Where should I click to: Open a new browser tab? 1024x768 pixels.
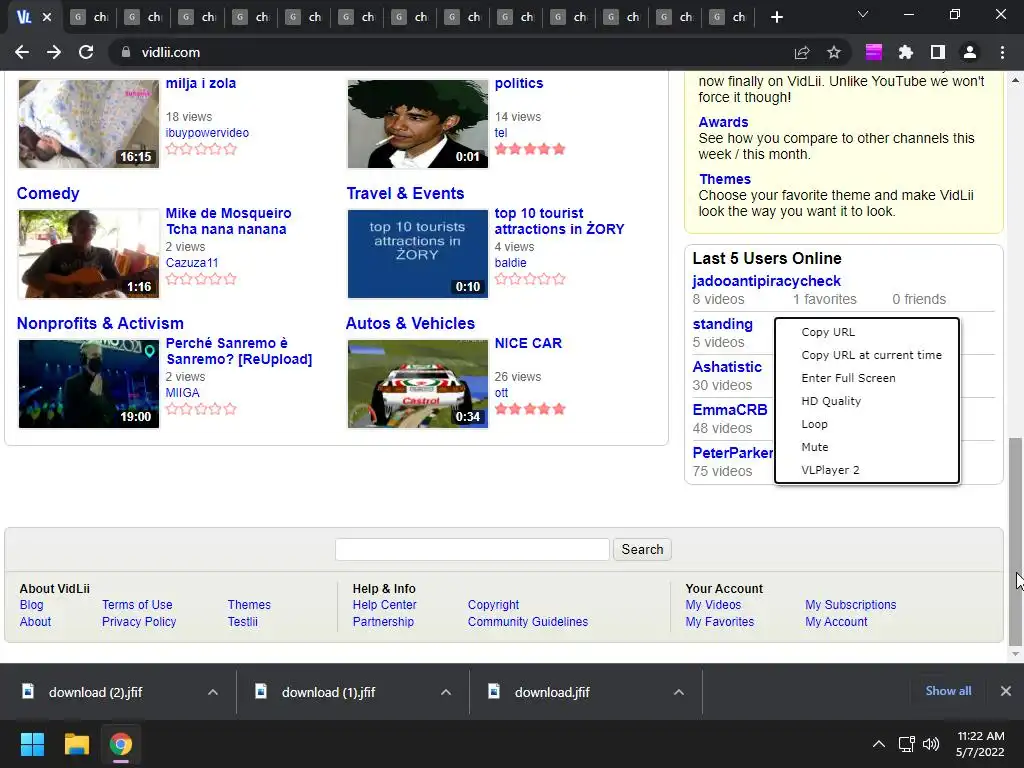coord(776,17)
